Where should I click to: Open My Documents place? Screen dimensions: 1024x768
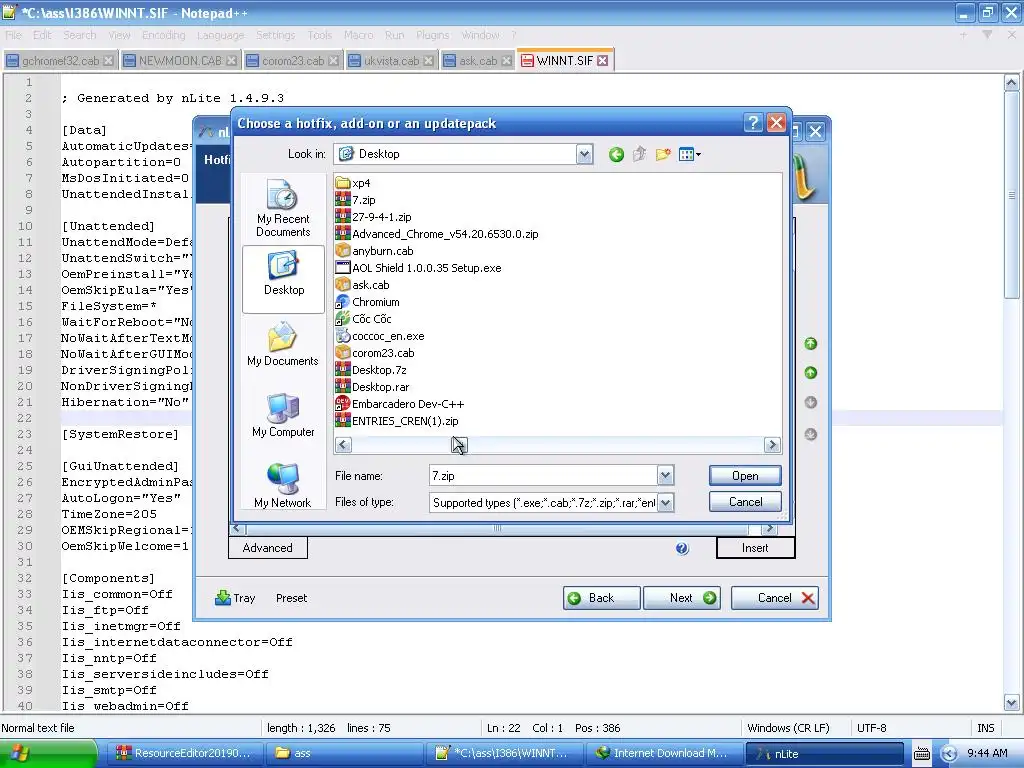pyautogui.click(x=283, y=344)
